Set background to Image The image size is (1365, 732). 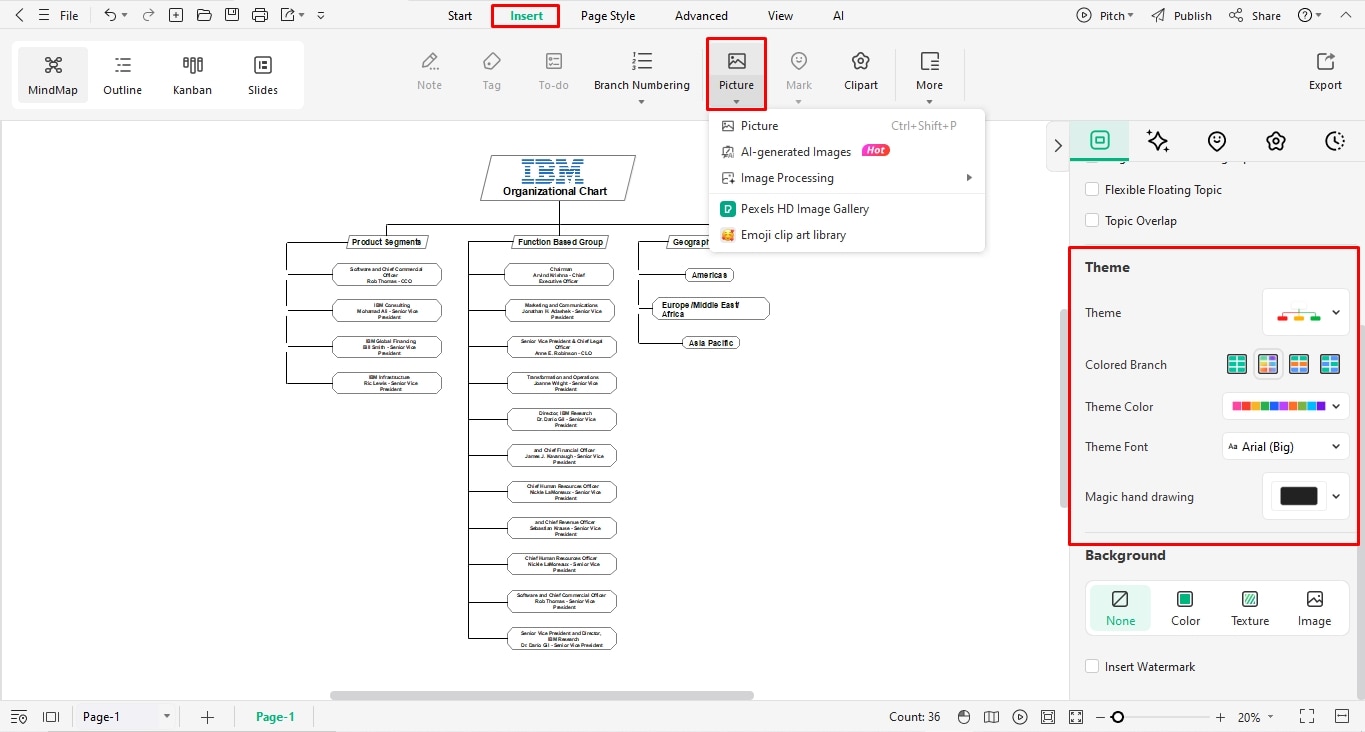click(x=1314, y=608)
